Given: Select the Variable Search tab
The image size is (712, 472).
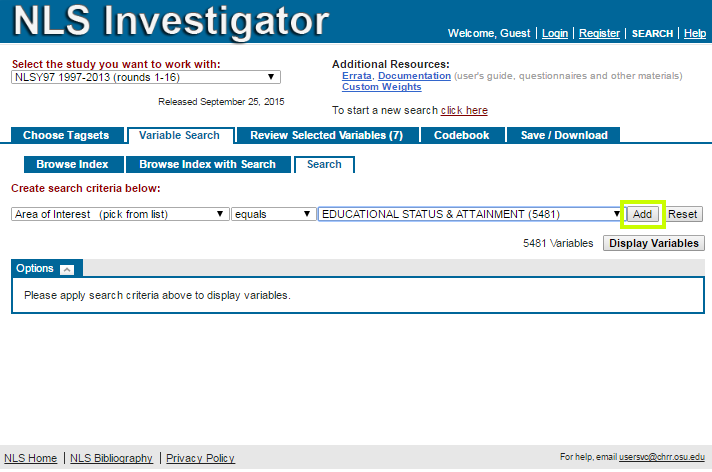Looking at the screenshot, I should [179, 135].
